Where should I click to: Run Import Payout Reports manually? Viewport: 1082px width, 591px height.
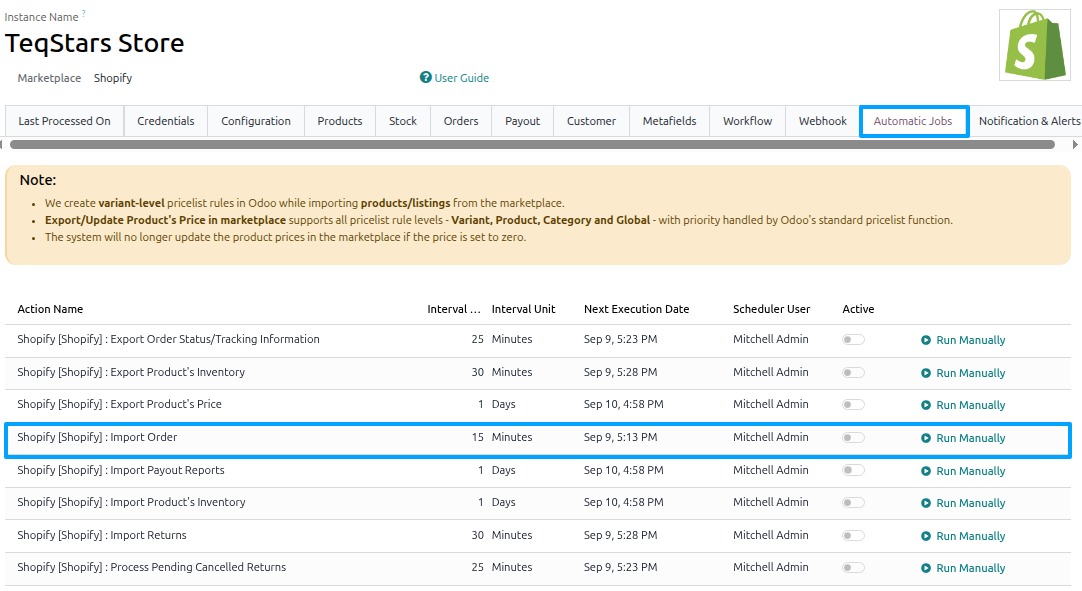click(x=963, y=471)
